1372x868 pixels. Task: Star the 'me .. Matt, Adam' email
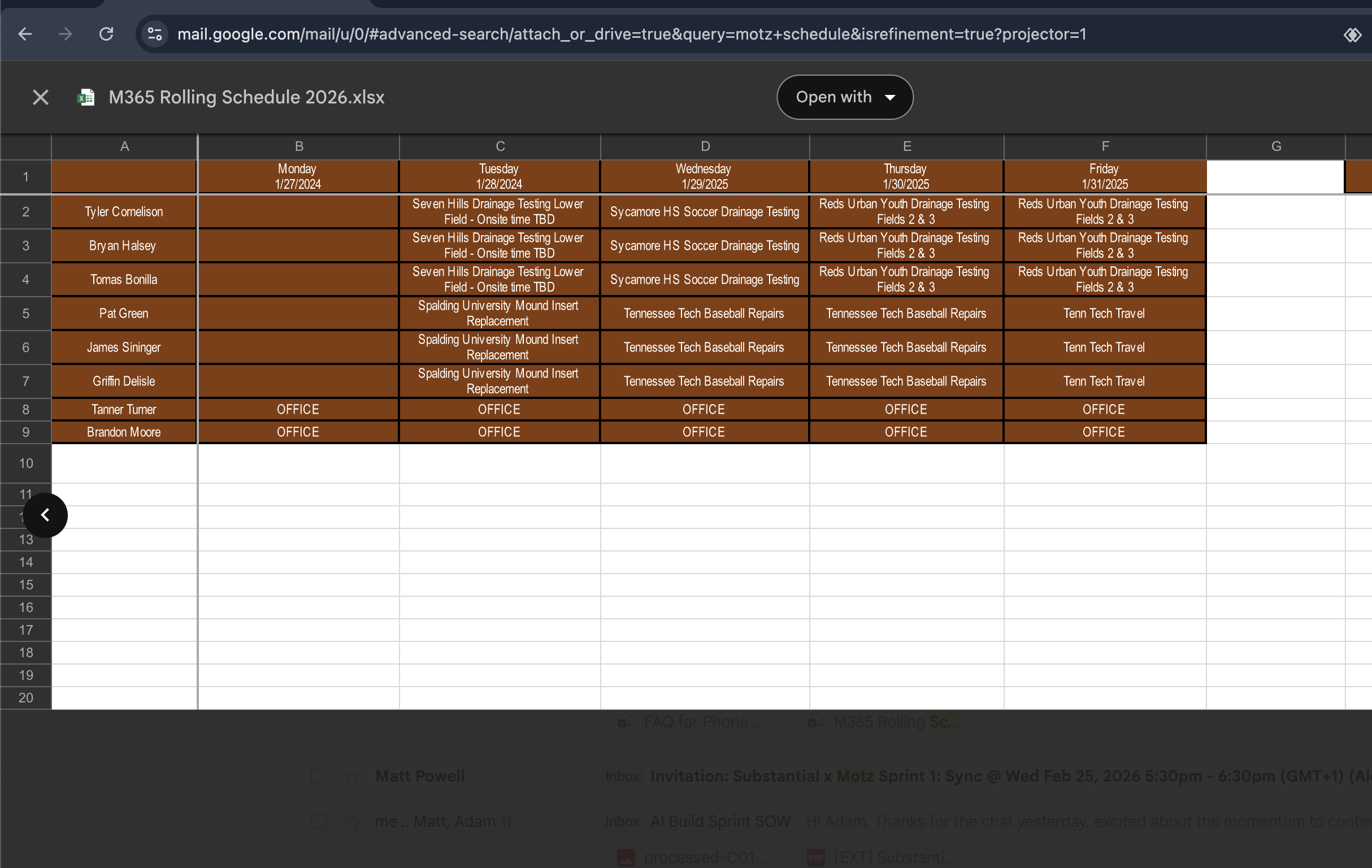[353, 822]
